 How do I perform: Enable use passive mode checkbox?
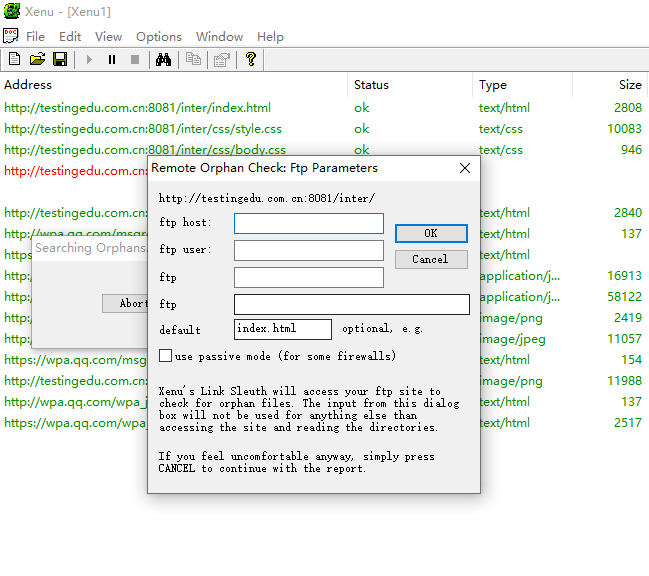pos(166,355)
